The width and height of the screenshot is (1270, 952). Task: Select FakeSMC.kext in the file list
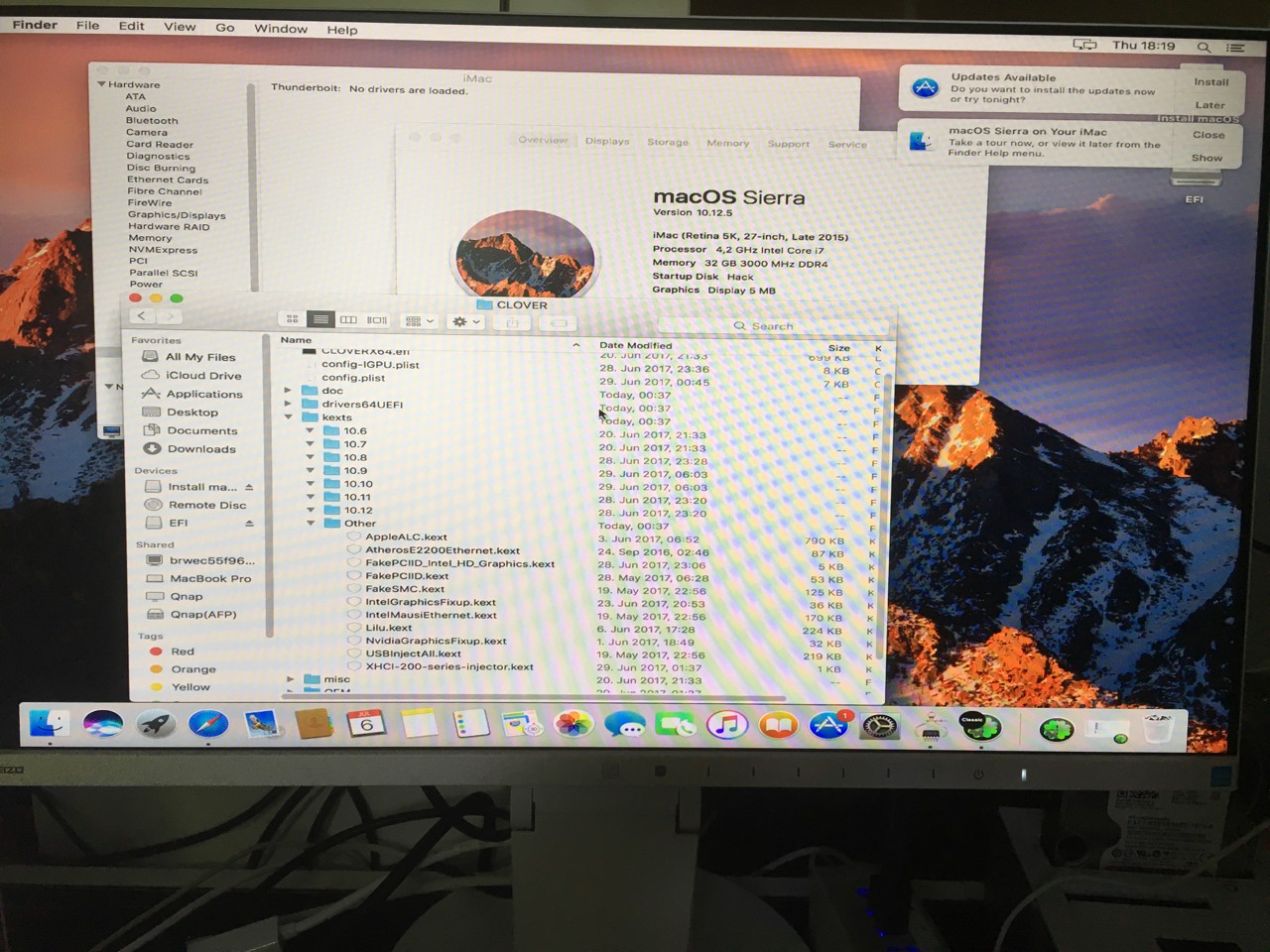pyautogui.click(x=405, y=589)
